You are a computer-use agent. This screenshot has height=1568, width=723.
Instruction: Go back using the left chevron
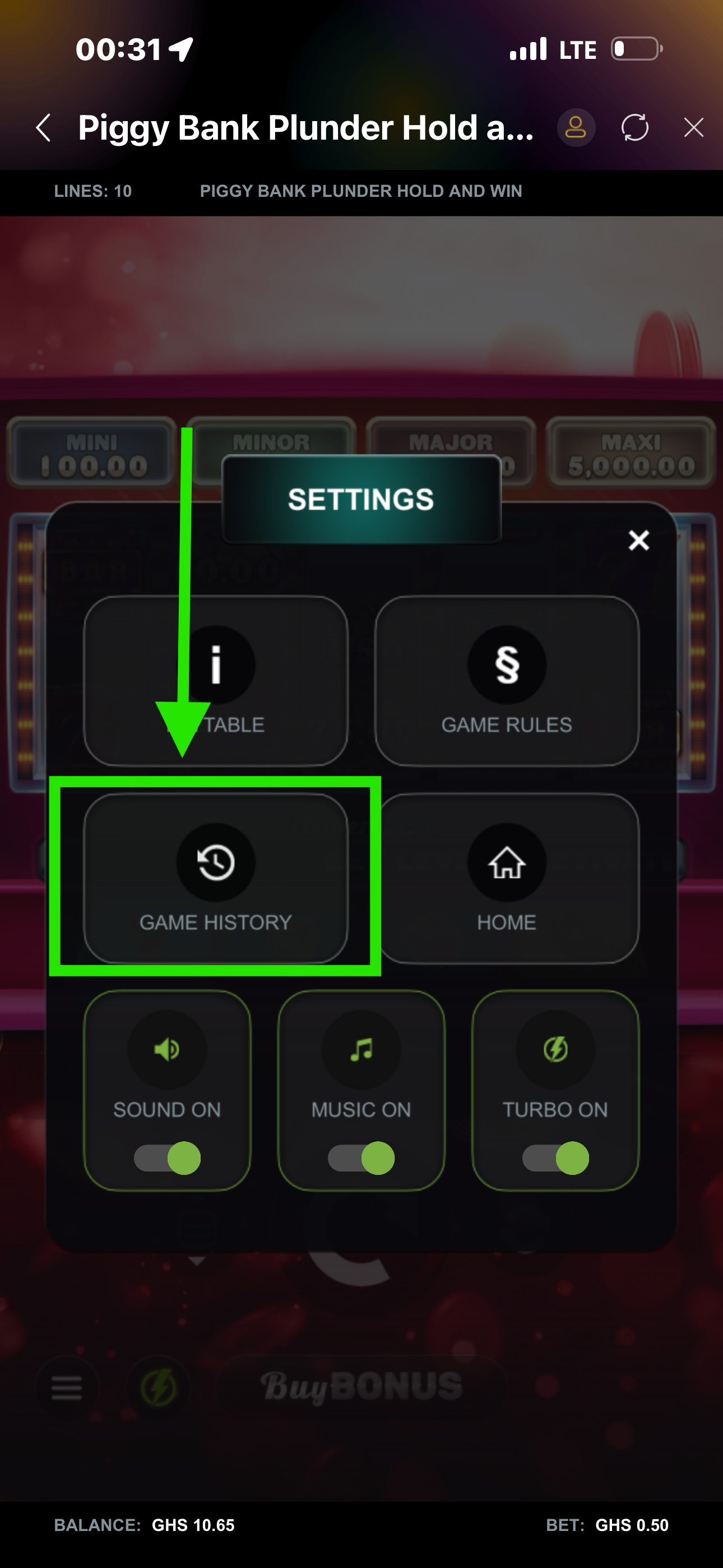click(x=43, y=128)
